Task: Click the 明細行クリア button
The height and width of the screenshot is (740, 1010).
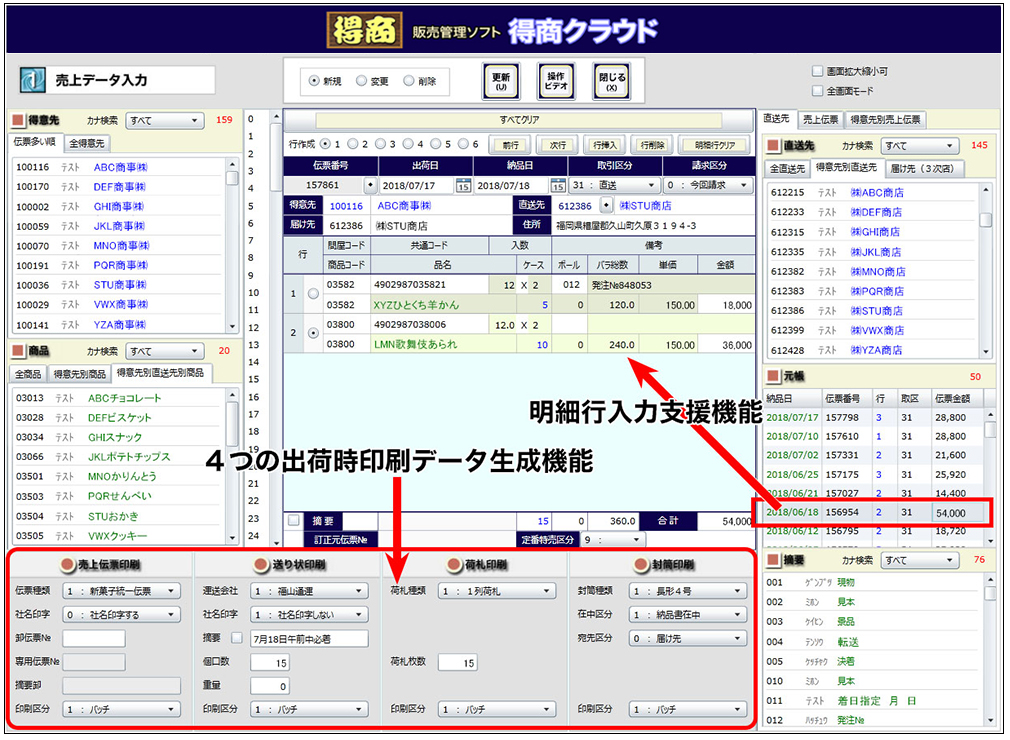Action: point(714,145)
